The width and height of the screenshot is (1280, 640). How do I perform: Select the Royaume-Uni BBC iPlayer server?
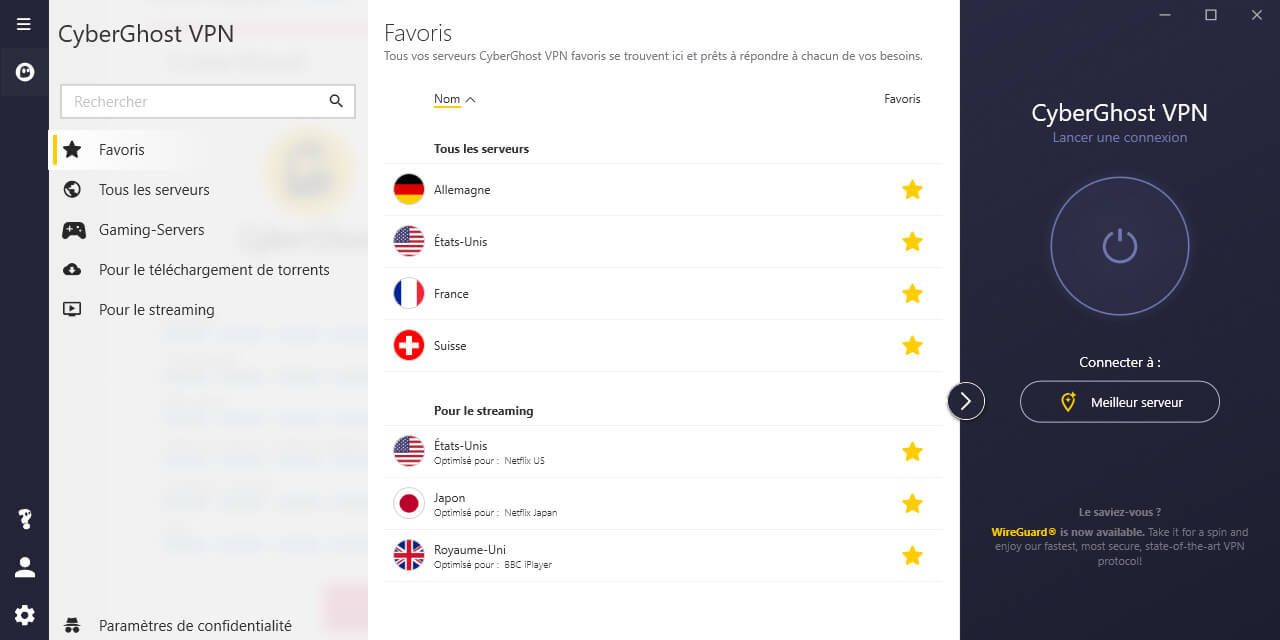tap(663, 555)
